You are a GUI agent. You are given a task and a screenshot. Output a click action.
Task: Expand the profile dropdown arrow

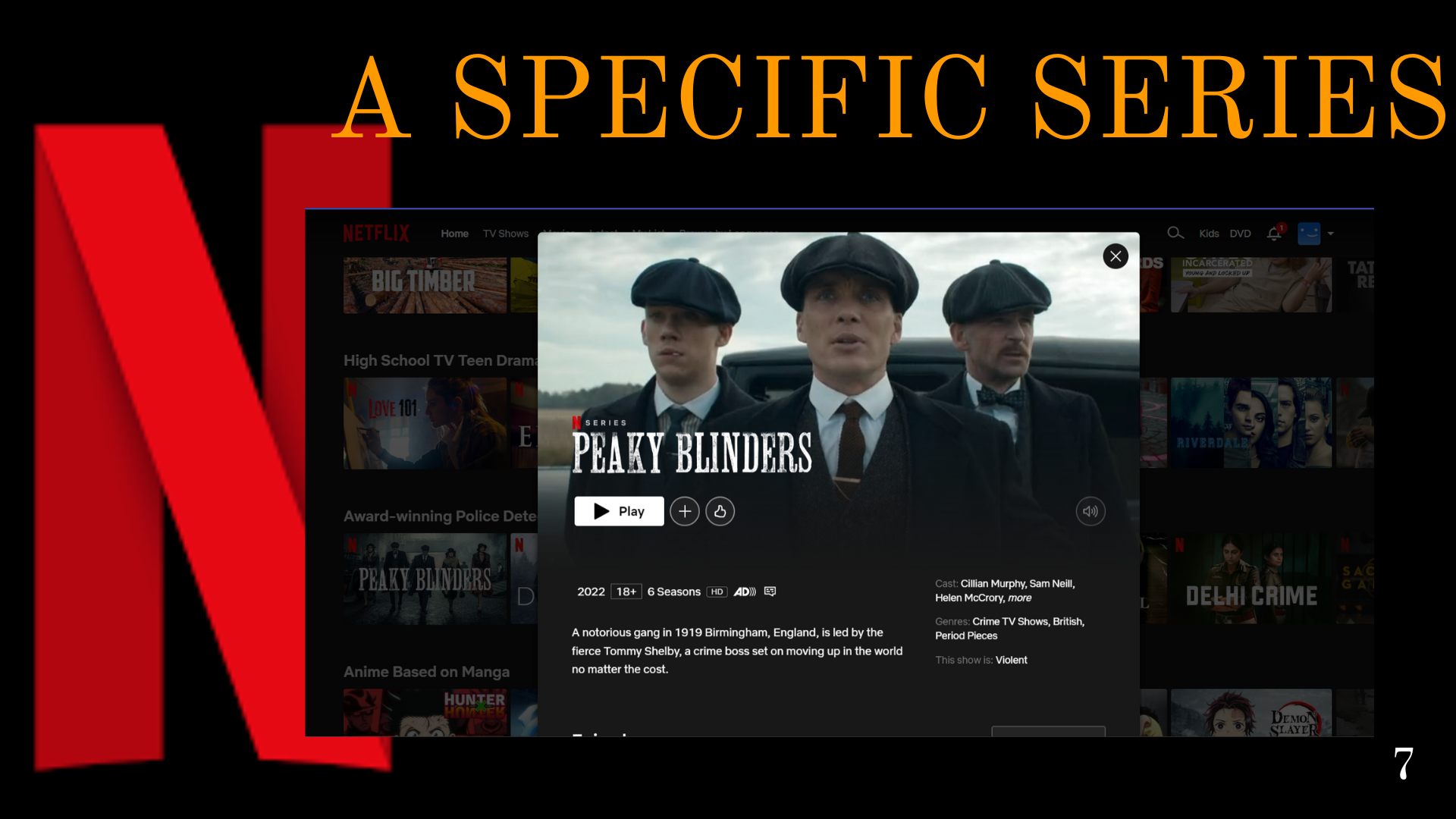coord(1331,234)
